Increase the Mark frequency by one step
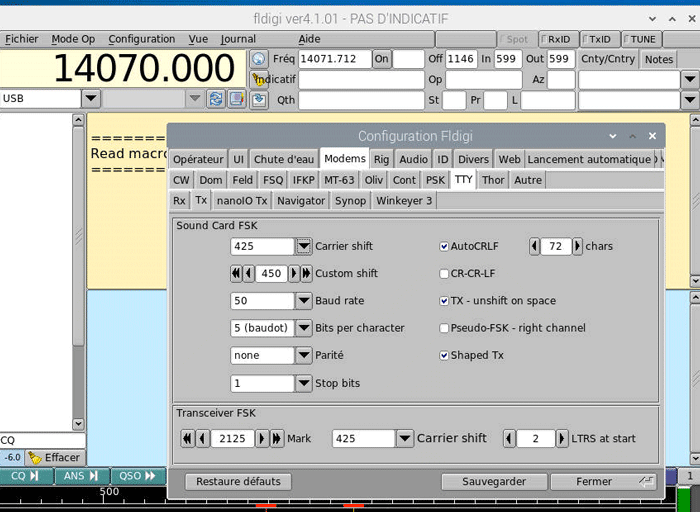The width and height of the screenshot is (700, 512). [262, 438]
